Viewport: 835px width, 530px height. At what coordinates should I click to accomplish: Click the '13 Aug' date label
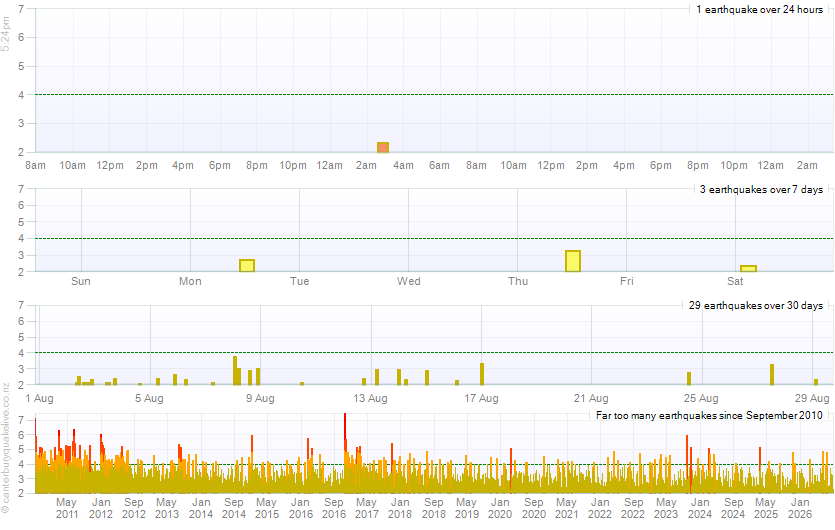click(370, 398)
